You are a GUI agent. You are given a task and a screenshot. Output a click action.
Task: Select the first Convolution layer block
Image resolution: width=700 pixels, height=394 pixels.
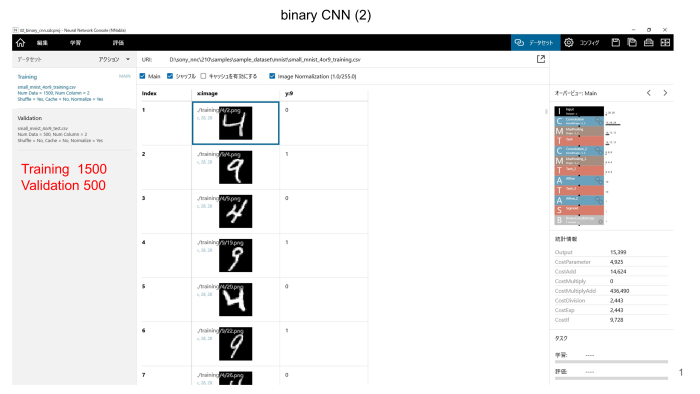pyautogui.click(x=579, y=121)
